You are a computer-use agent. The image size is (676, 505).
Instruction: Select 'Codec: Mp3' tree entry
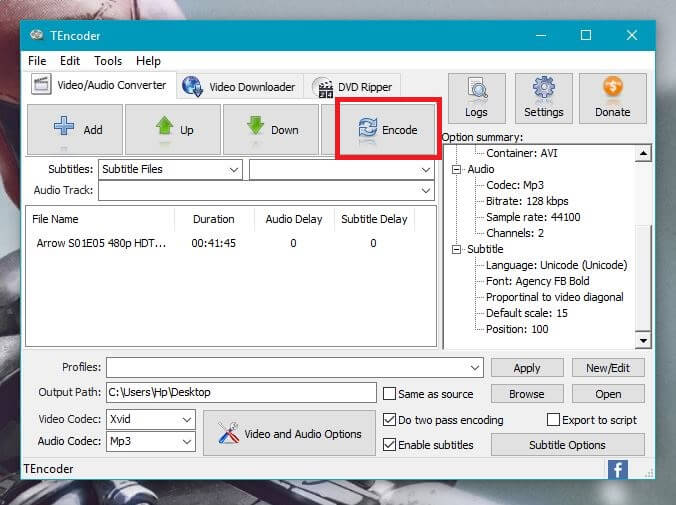point(515,185)
